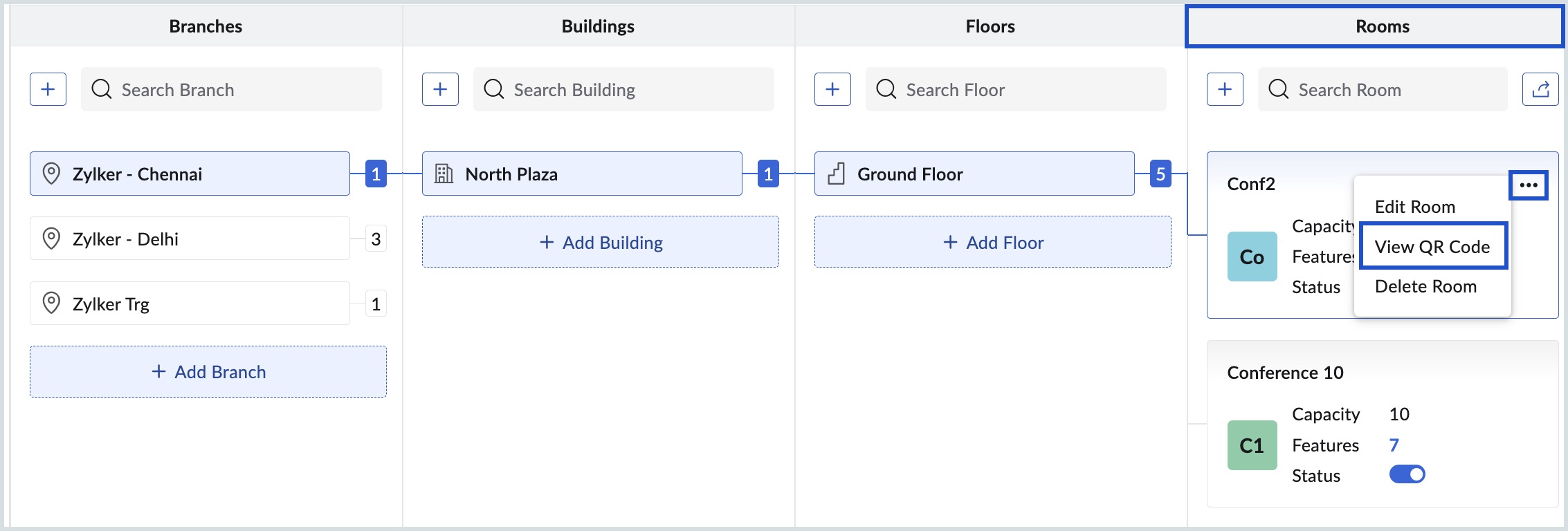The image size is (1568, 531).
Task: Open the Conf2 three-dot options menu
Action: (1529, 185)
